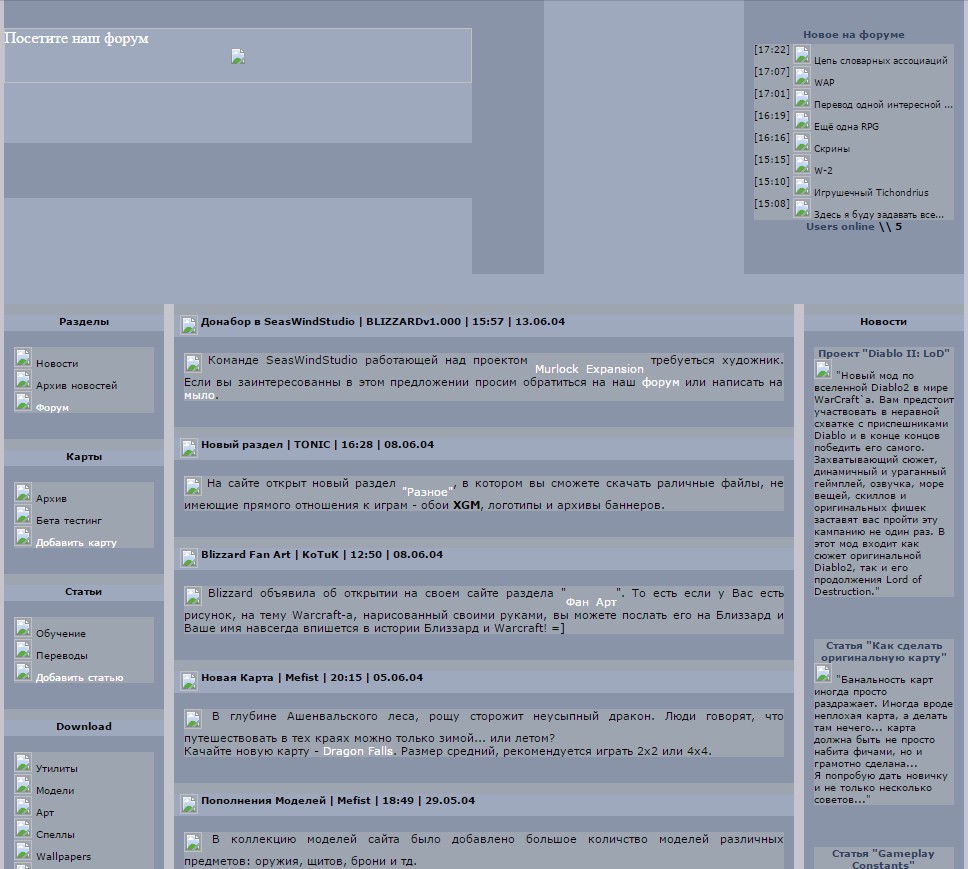Click the icon beside forum topic 'W-2'
The image size is (968, 869).
802,164
